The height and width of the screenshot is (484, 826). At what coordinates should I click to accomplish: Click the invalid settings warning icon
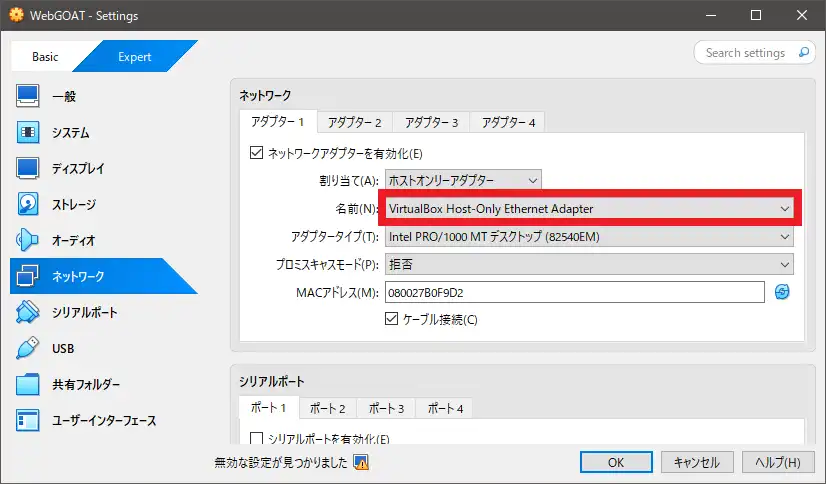point(361,462)
